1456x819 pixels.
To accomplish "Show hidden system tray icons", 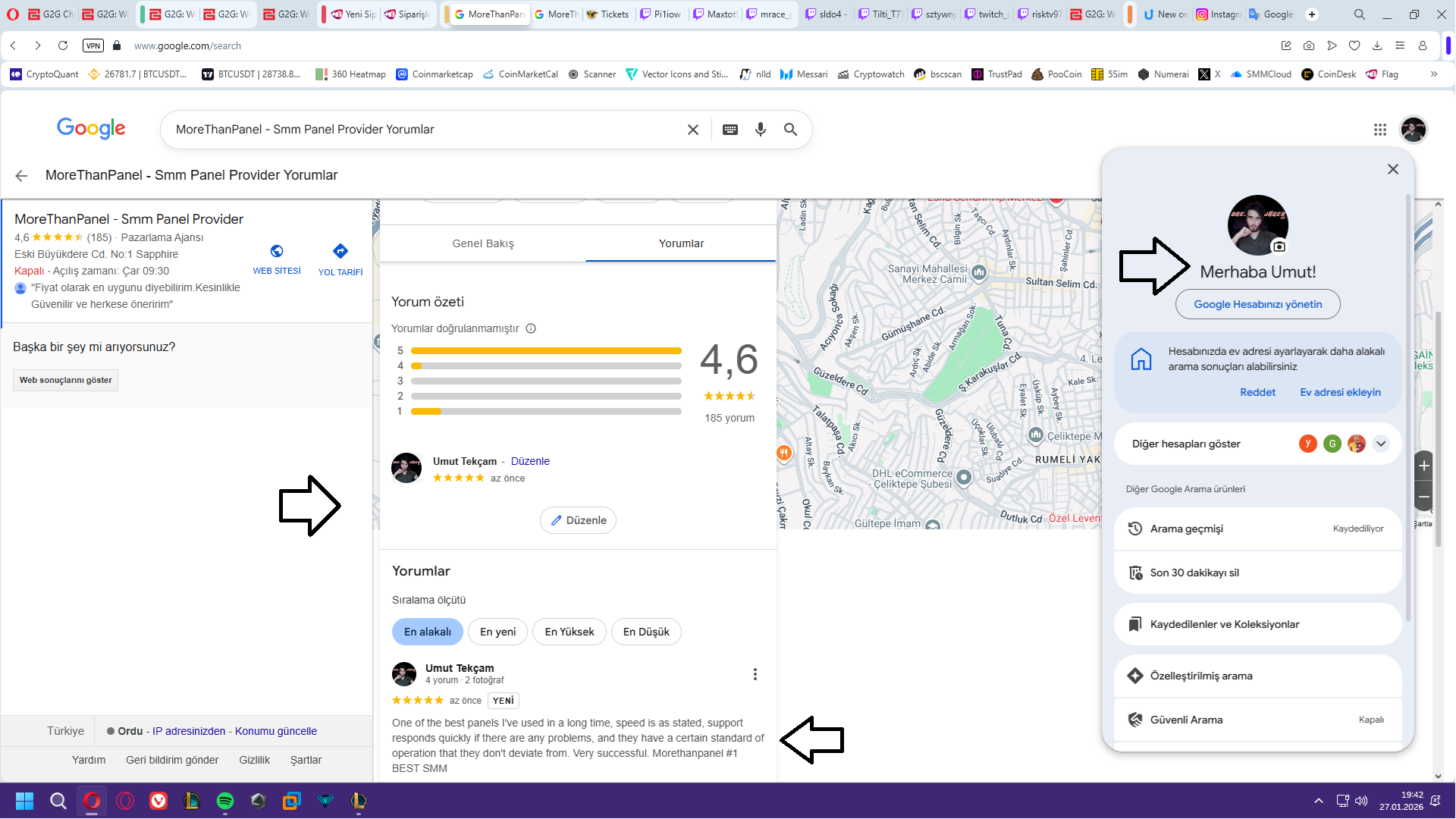I will pyautogui.click(x=1319, y=801).
